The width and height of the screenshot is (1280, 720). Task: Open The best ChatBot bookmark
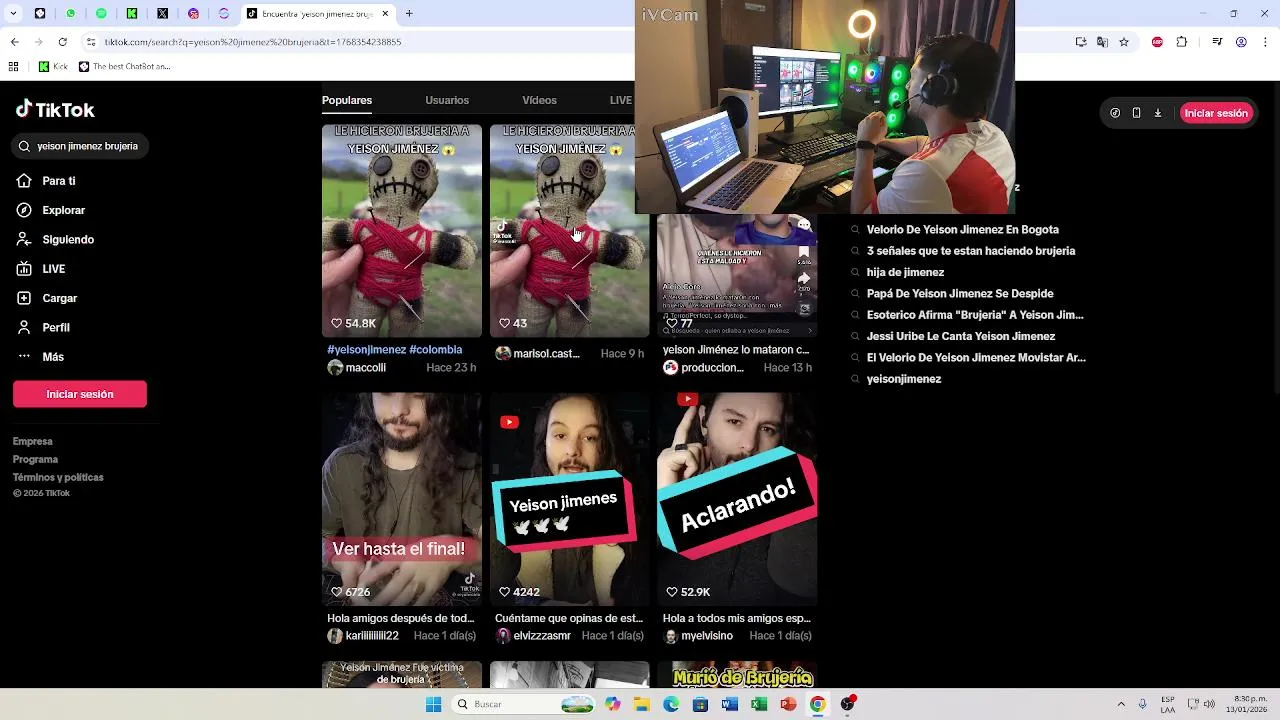[x=125, y=67]
